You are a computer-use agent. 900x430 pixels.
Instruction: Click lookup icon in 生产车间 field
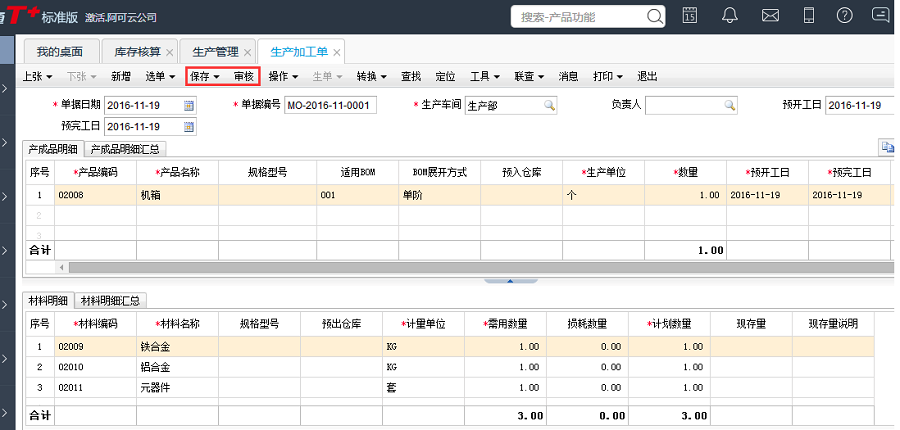point(549,105)
